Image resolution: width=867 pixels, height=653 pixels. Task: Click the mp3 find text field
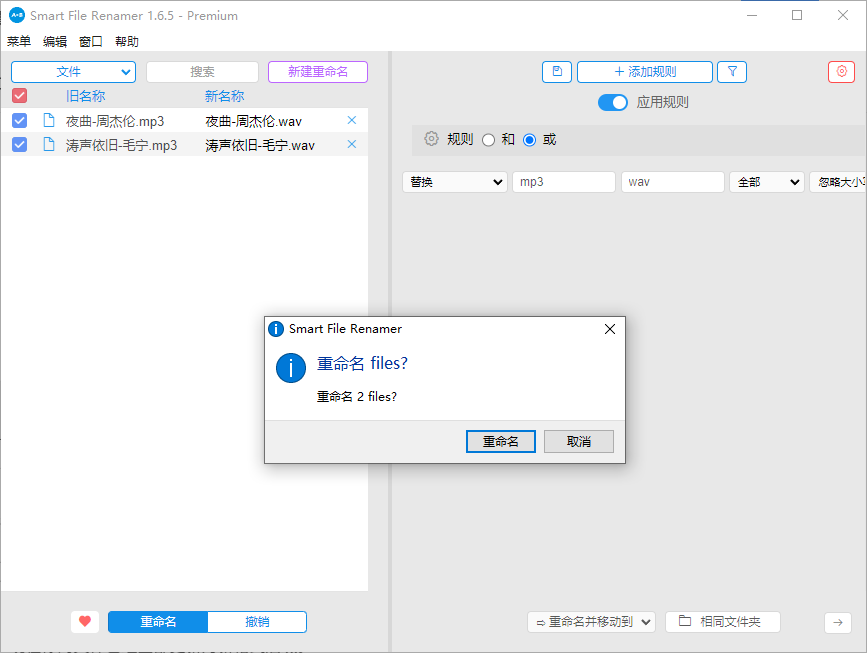click(563, 182)
